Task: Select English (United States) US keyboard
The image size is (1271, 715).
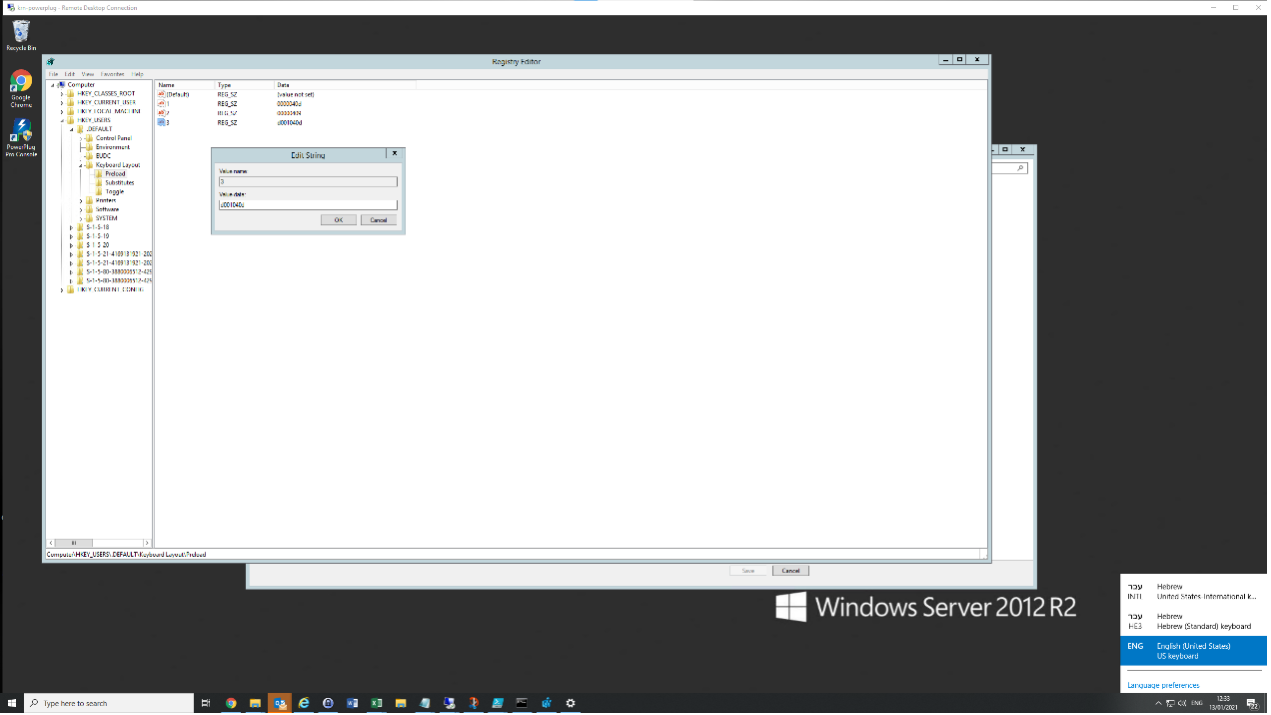Action: pos(1193,651)
